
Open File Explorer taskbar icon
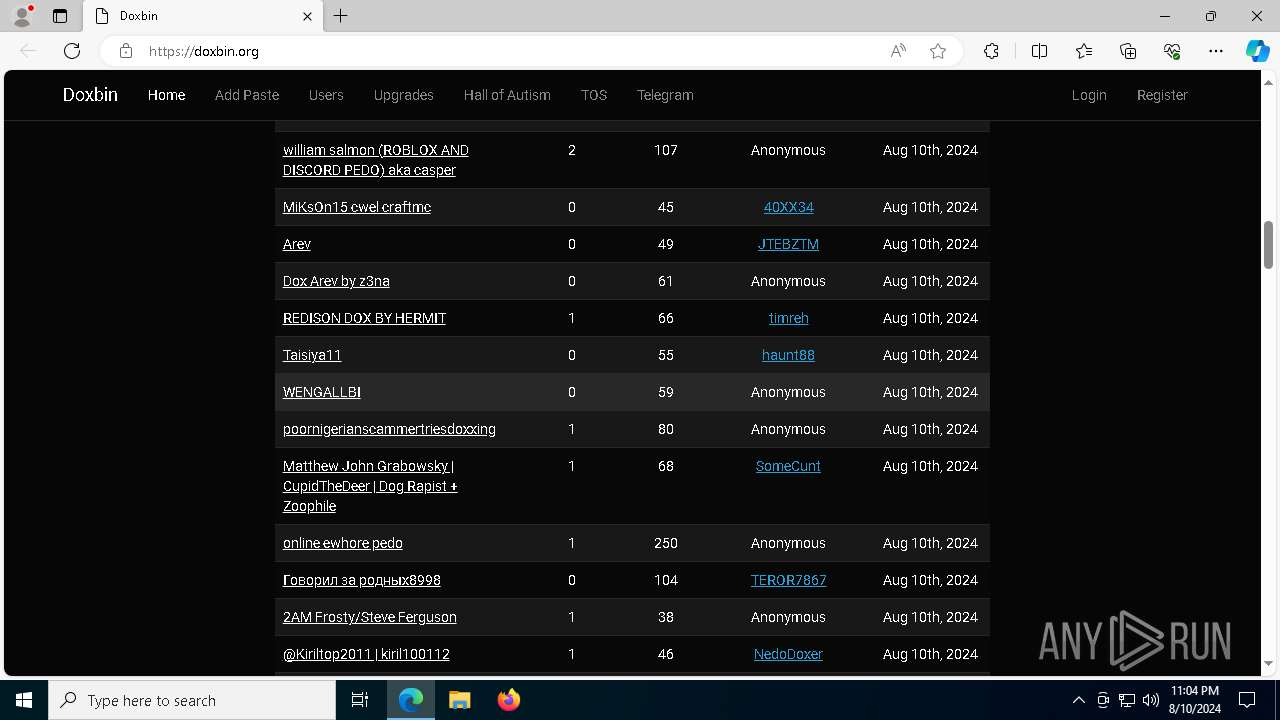(x=459, y=700)
